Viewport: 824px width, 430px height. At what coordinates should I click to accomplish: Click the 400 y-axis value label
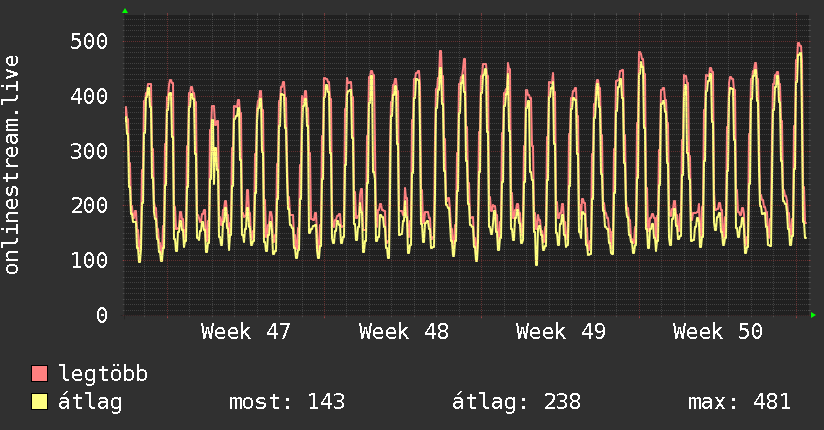tap(89, 97)
